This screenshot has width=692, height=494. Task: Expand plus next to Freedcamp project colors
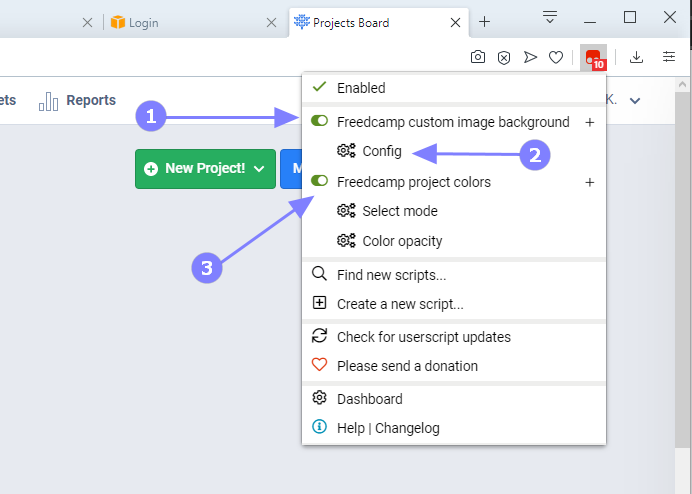click(x=590, y=182)
